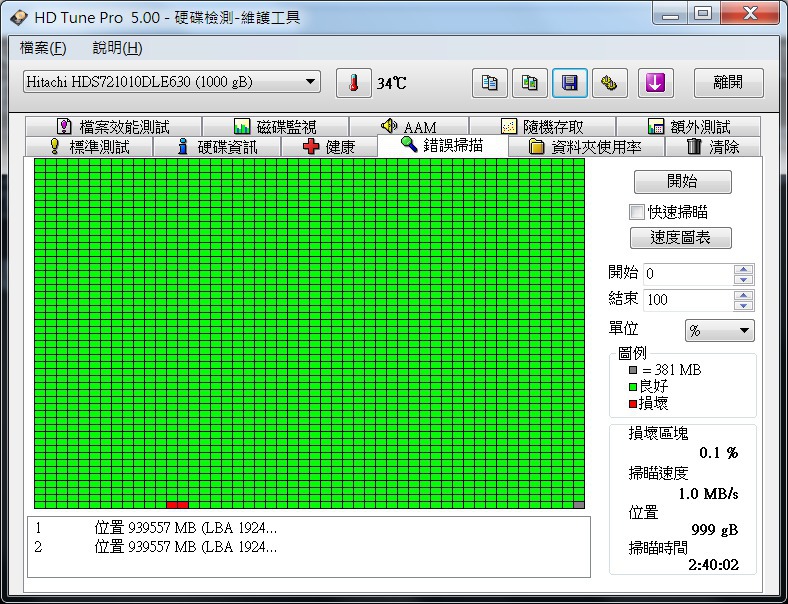Switch to the 資料夾使用率 tab
788x604 pixels.
(x=586, y=147)
